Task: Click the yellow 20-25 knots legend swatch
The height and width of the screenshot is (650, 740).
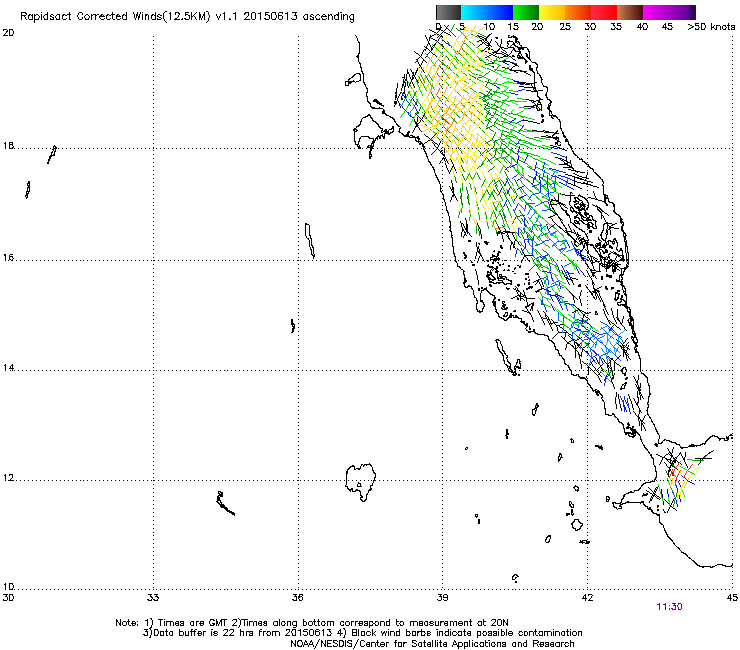Action: (552, 12)
